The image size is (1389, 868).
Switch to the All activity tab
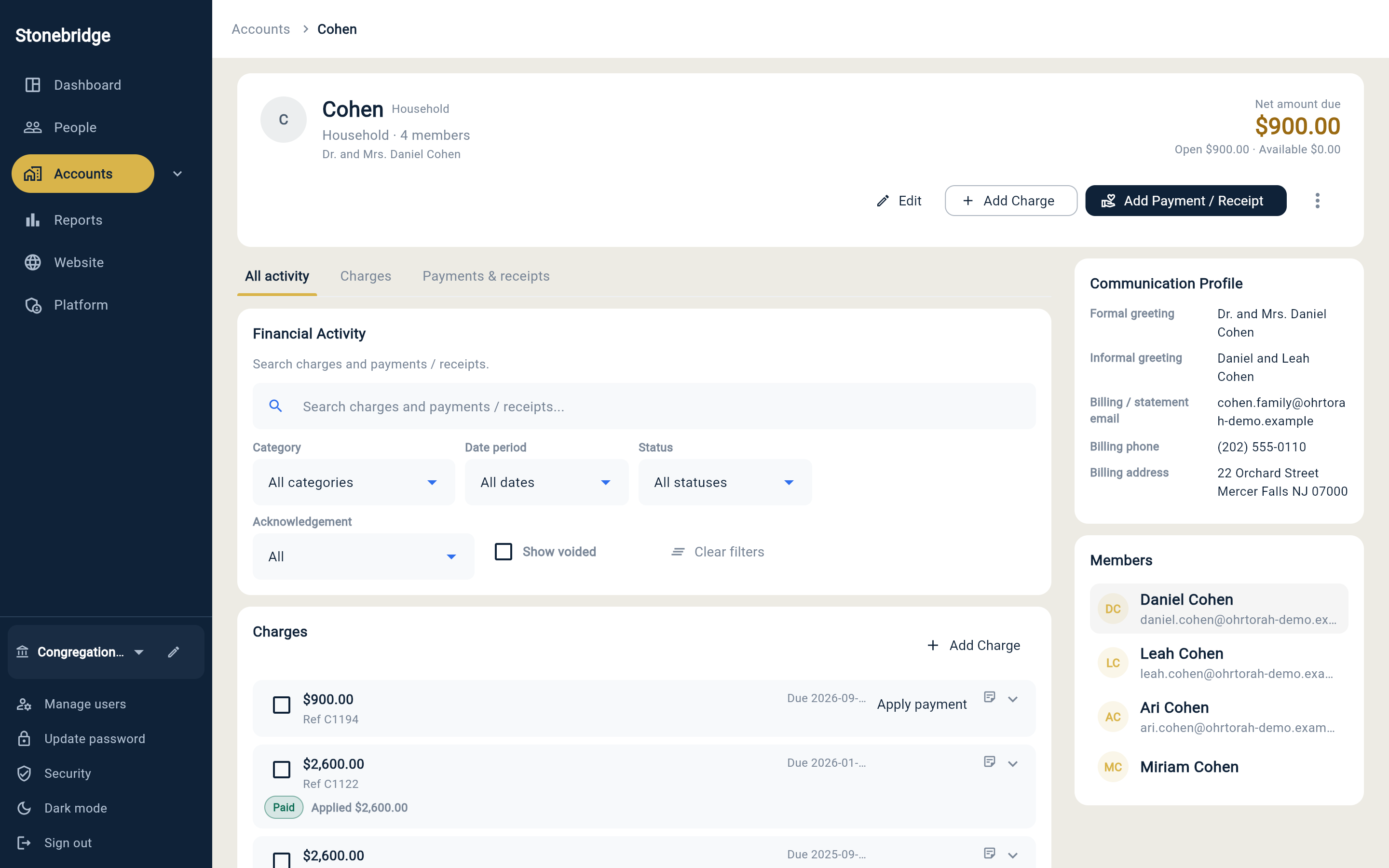(277, 276)
